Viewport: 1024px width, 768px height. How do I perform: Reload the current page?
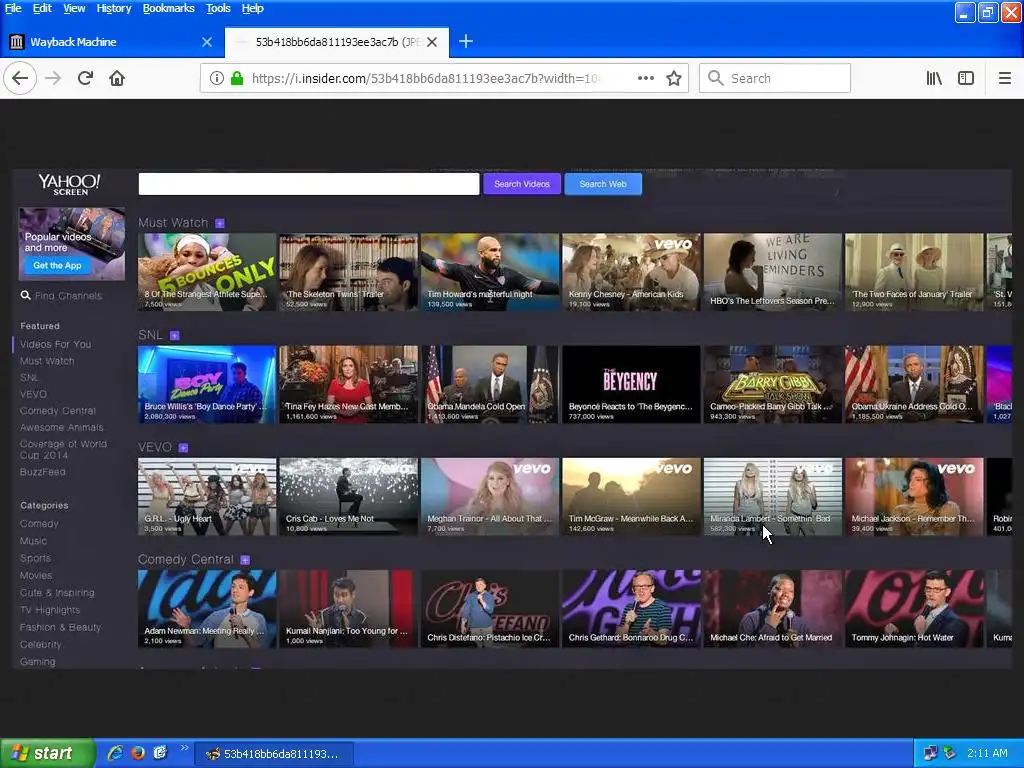tap(85, 78)
